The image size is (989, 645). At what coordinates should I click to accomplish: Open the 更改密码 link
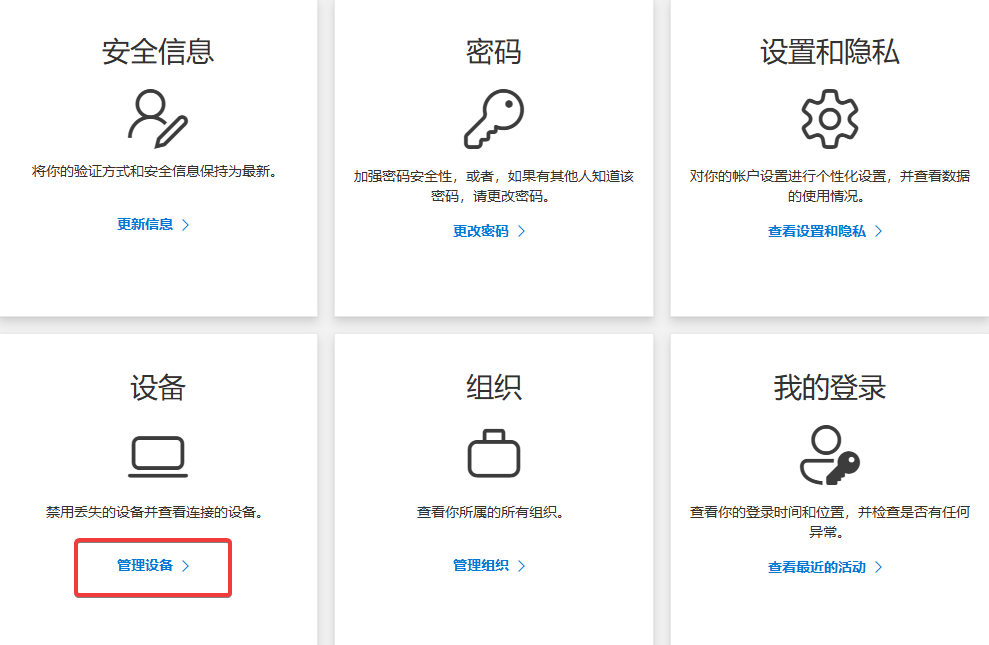[483, 230]
